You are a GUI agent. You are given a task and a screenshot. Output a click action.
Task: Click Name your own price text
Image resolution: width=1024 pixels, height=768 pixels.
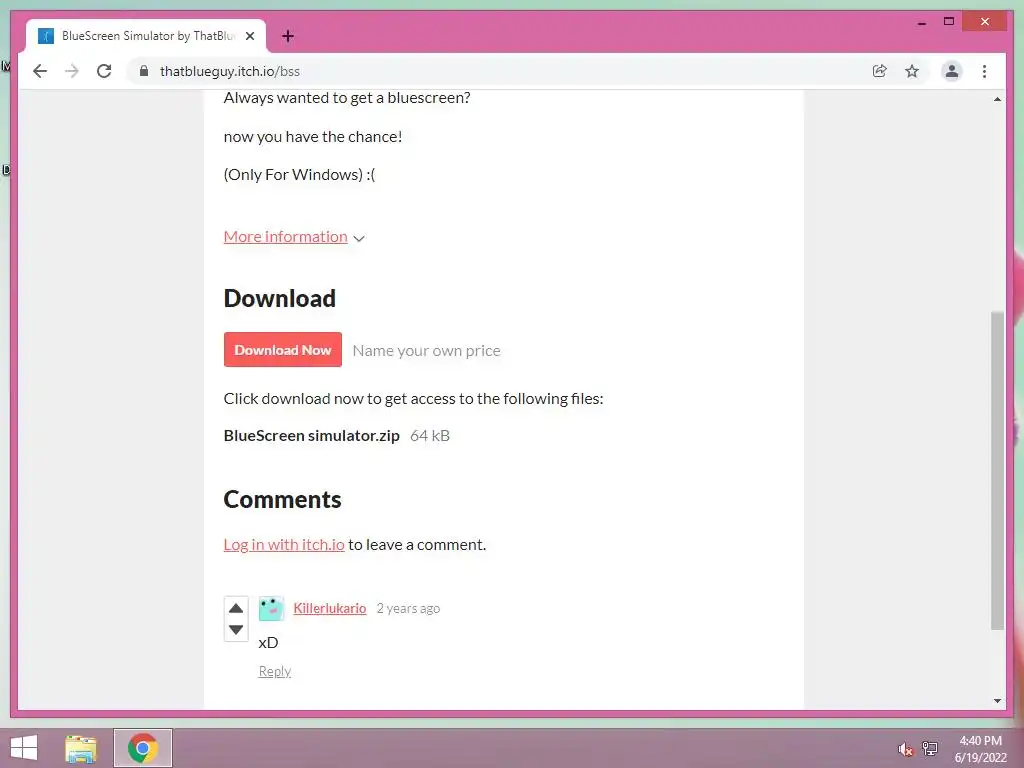click(x=426, y=351)
